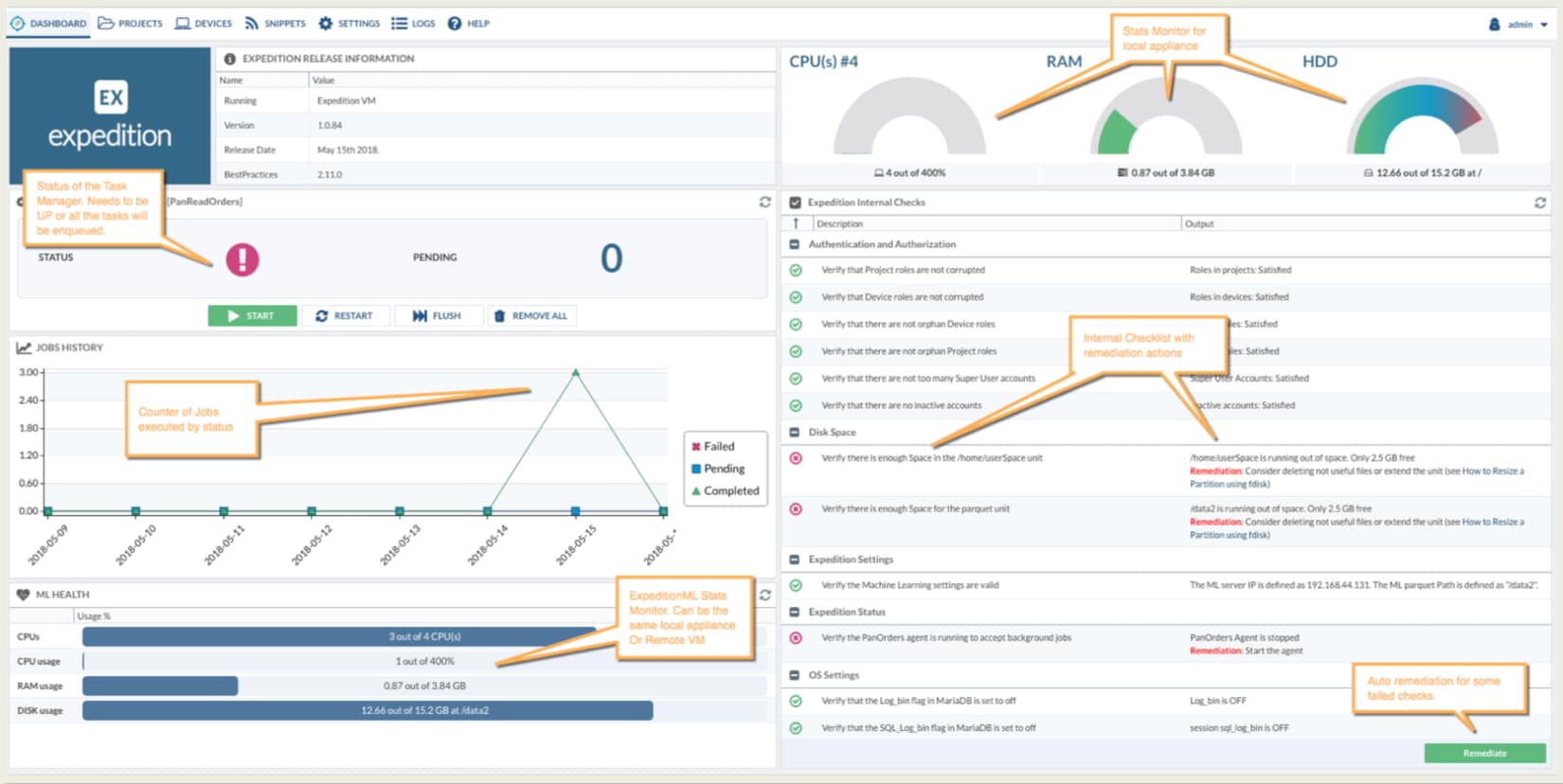Click the check icon for SQL_Log_bin flag
The image size is (1563, 784).
tap(796, 728)
